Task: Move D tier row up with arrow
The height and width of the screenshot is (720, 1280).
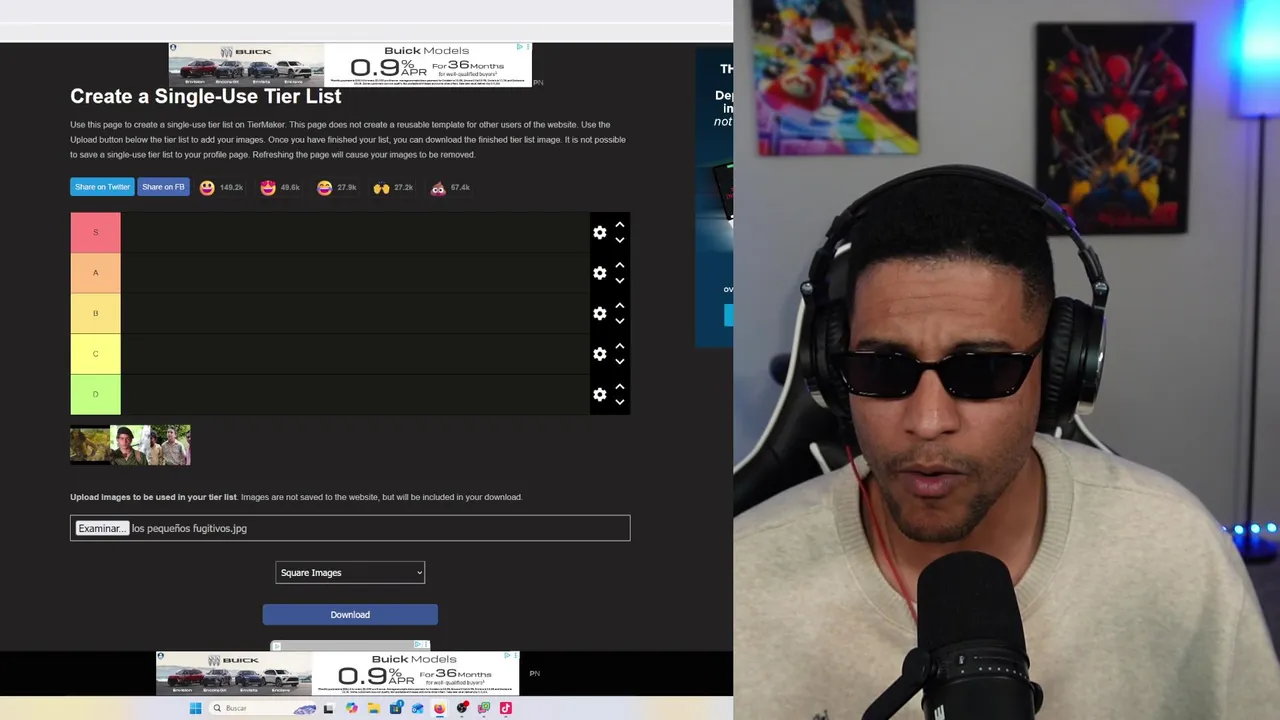Action: [620, 386]
